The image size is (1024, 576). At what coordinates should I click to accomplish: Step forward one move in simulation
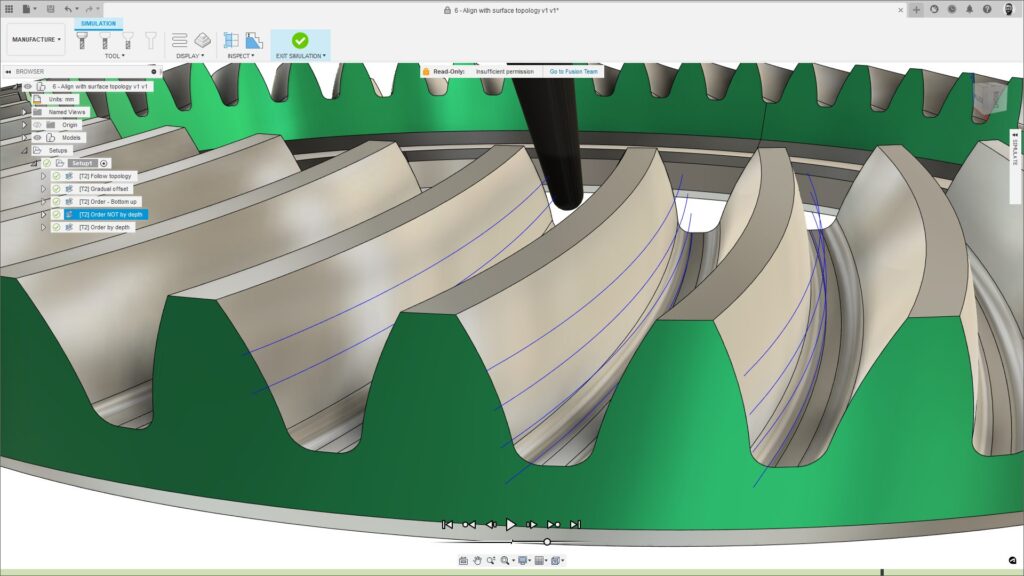tap(532, 524)
